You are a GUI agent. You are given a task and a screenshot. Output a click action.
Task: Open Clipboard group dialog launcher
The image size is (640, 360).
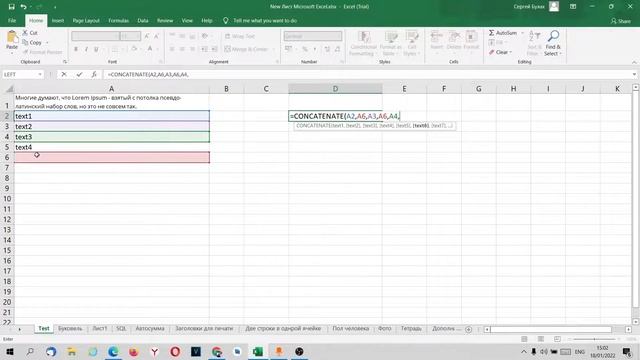pyautogui.click(x=65, y=62)
